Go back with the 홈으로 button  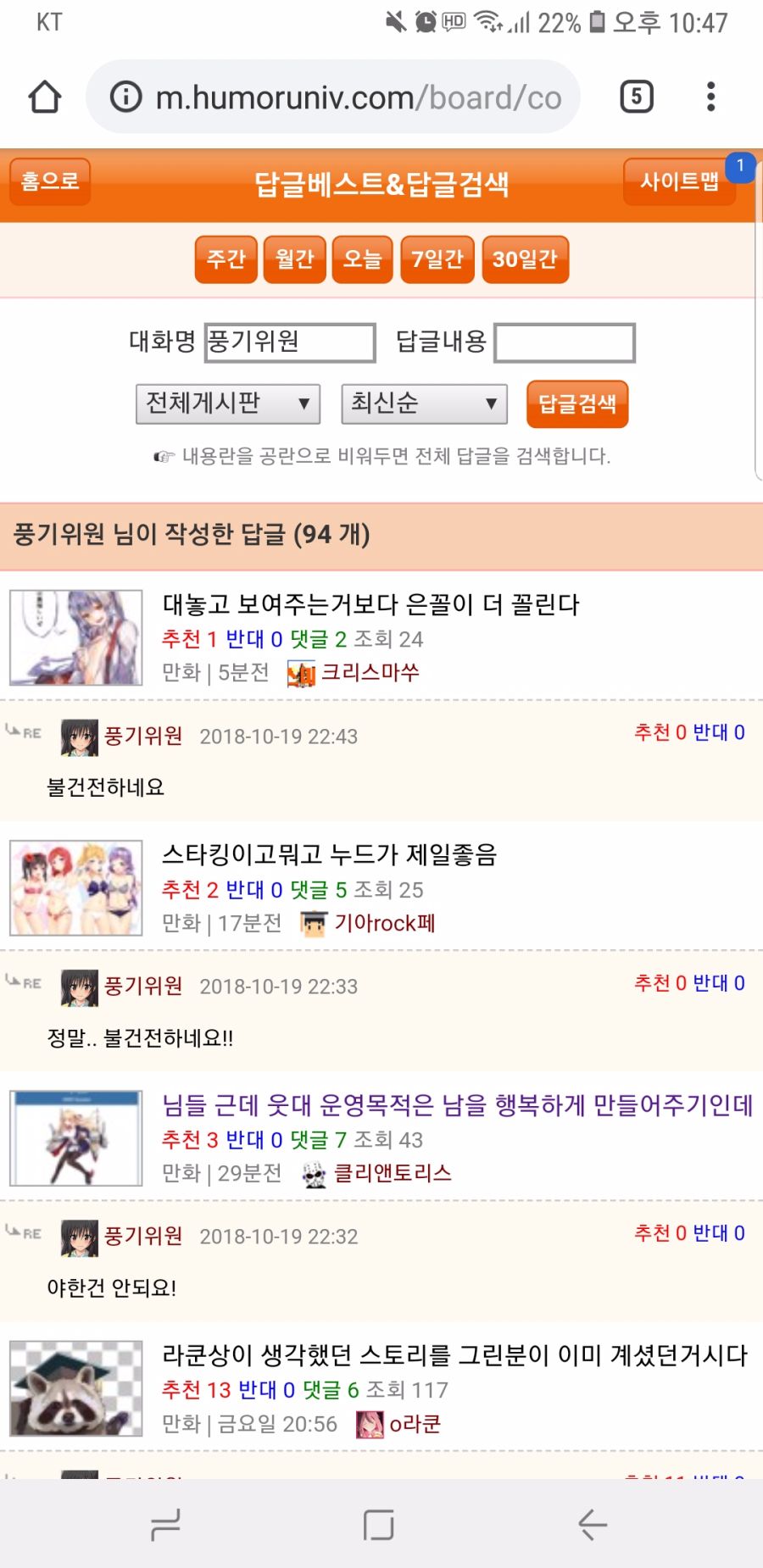[x=50, y=181]
